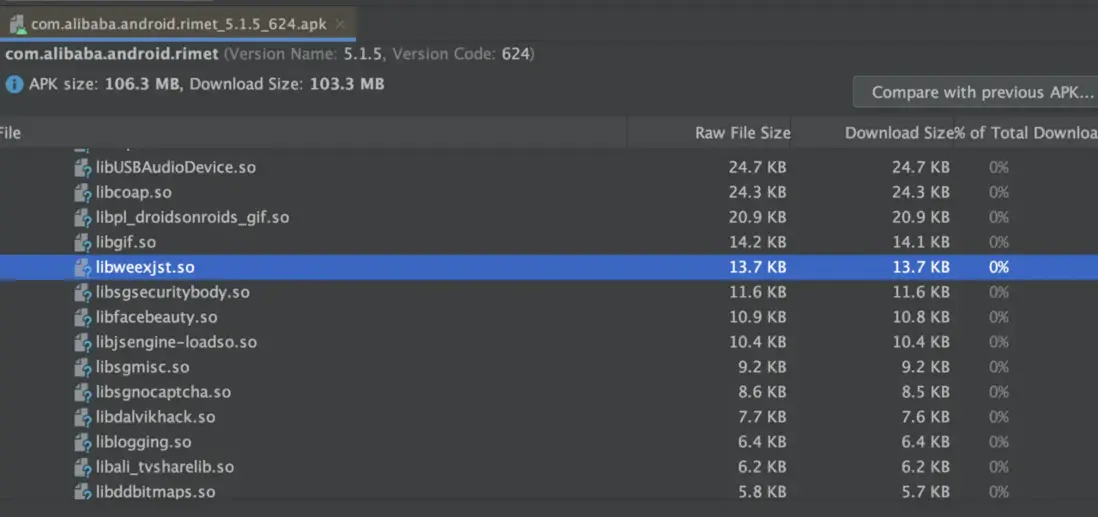Sort by the Download Size column
Screen dimensions: 1098x517
tap(897, 133)
